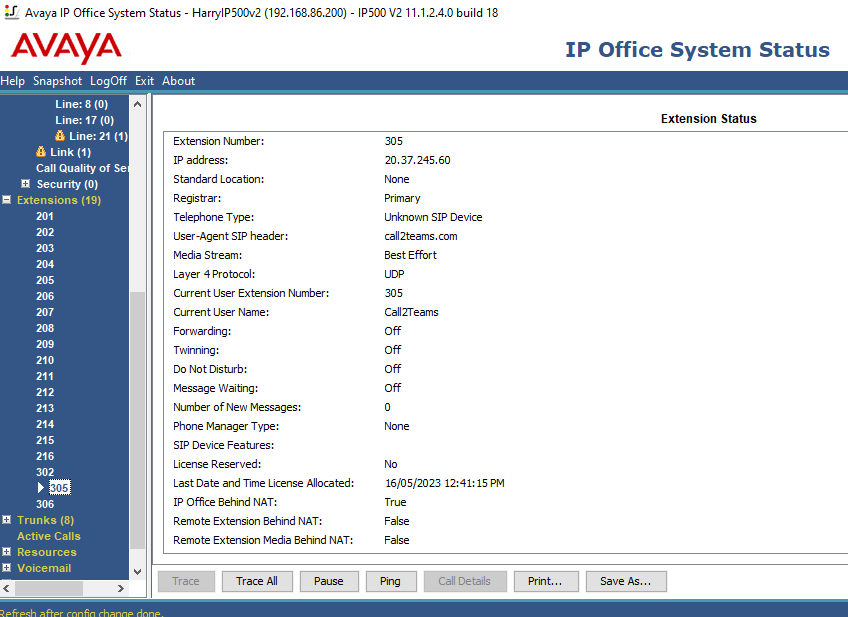Select extension 208 in the tree

45,328
